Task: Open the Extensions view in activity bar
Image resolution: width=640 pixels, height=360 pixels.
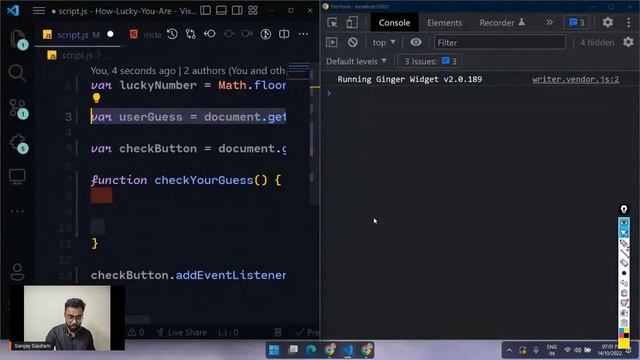Action: click(x=18, y=143)
